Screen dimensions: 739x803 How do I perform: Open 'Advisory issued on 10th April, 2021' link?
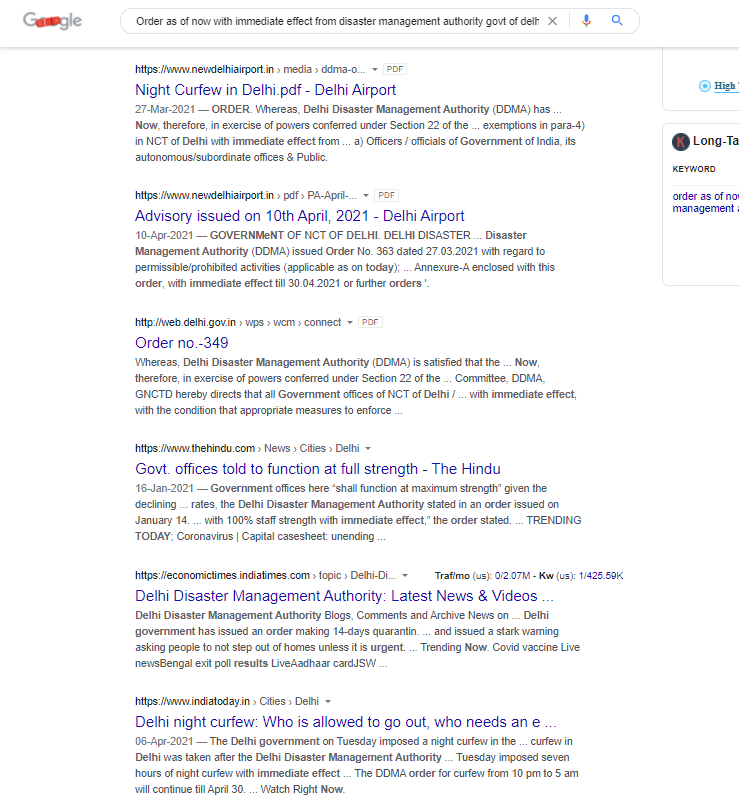tap(299, 216)
